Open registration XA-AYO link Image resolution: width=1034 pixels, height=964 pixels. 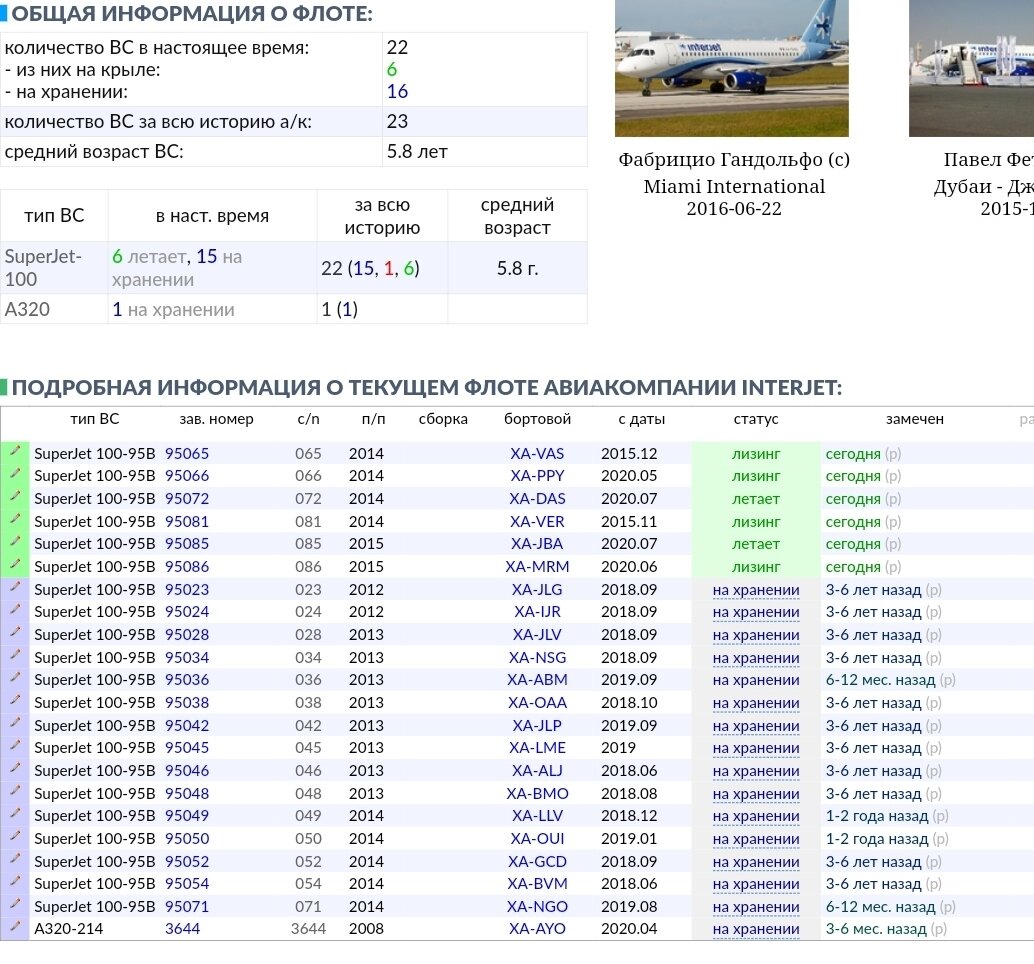(537, 928)
